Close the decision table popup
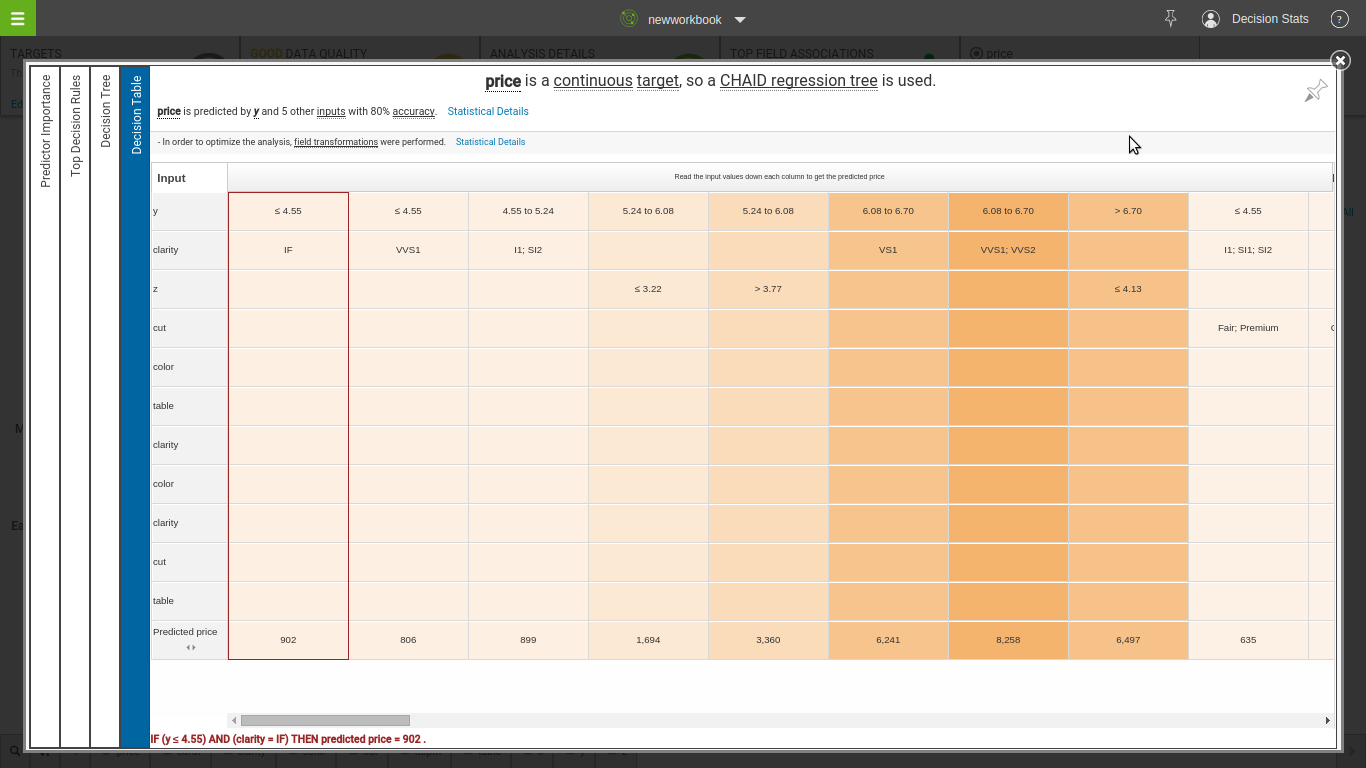The height and width of the screenshot is (768, 1366). (x=1341, y=61)
